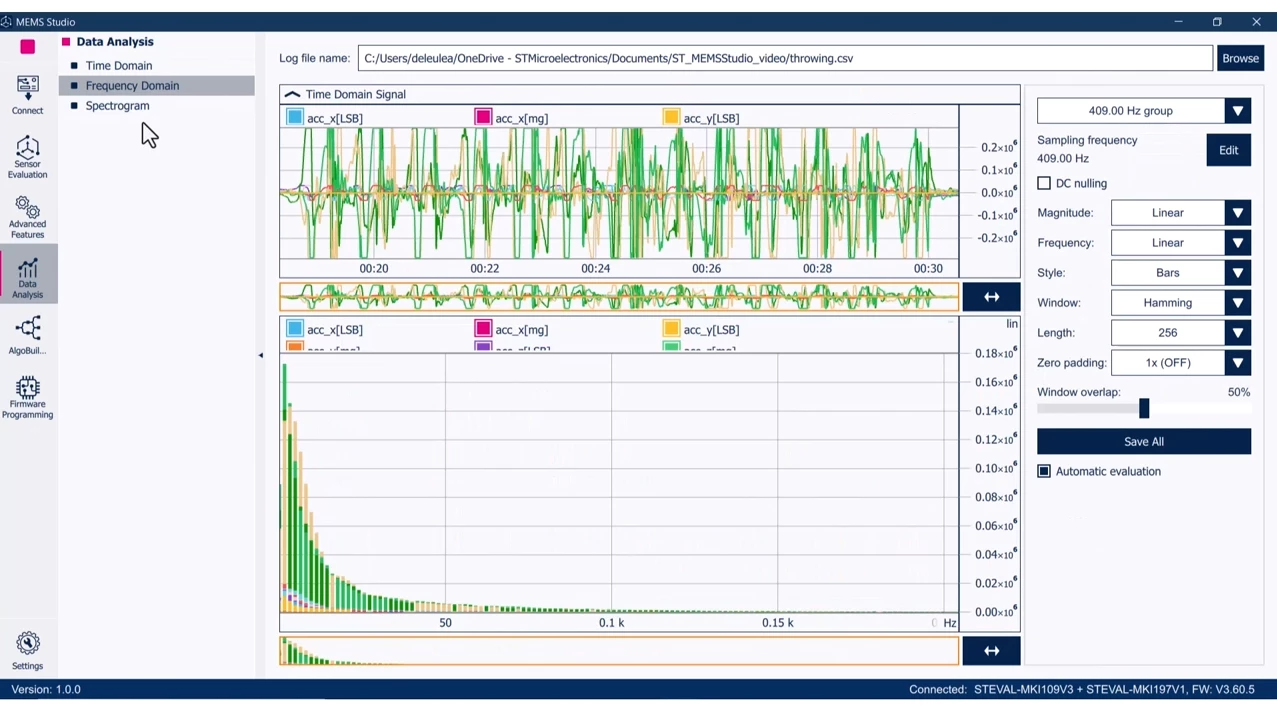Click the frequency spectrum bar chart

pos(619,482)
